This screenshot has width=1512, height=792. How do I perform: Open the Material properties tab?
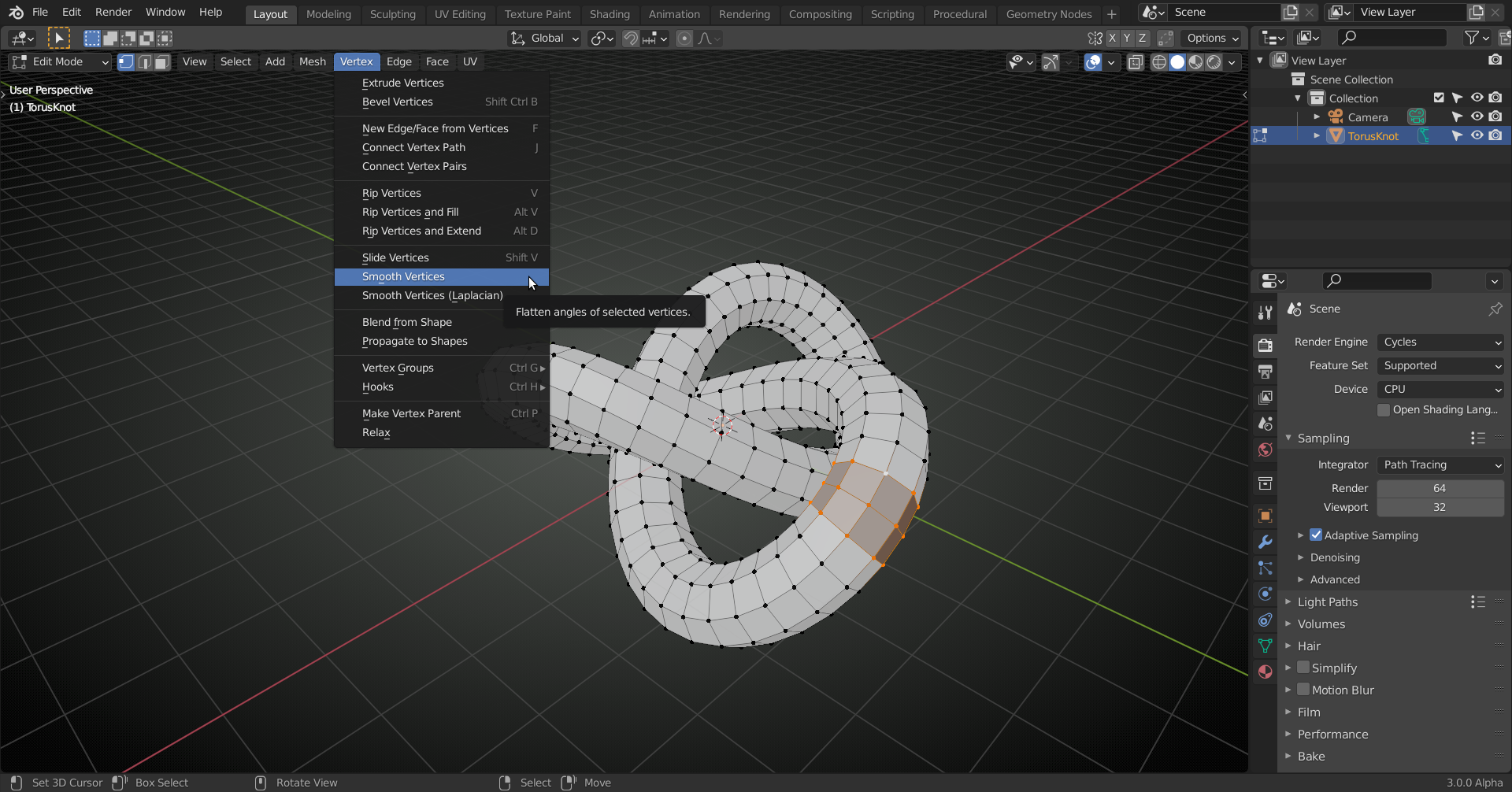1265,672
